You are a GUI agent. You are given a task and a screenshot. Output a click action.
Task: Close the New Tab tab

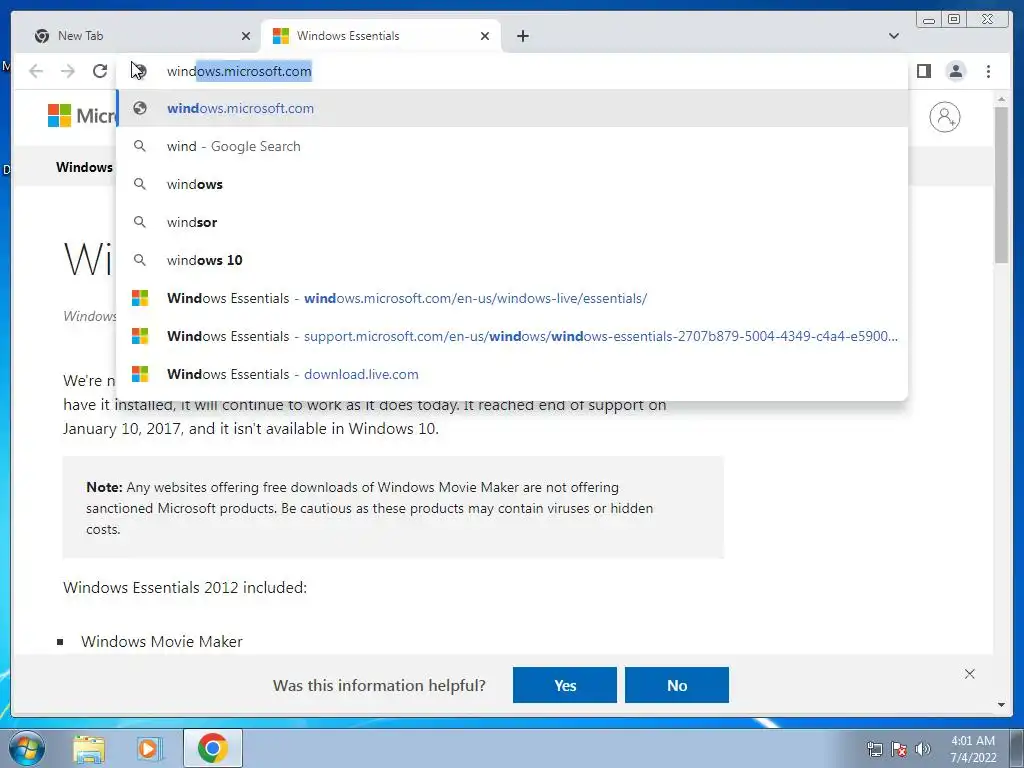(x=246, y=36)
